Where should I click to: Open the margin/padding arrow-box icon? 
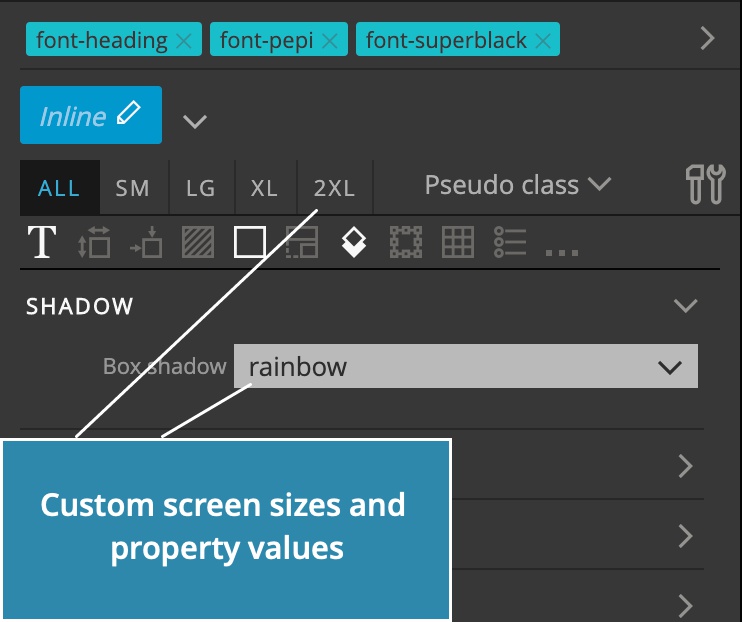pos(146,242)
